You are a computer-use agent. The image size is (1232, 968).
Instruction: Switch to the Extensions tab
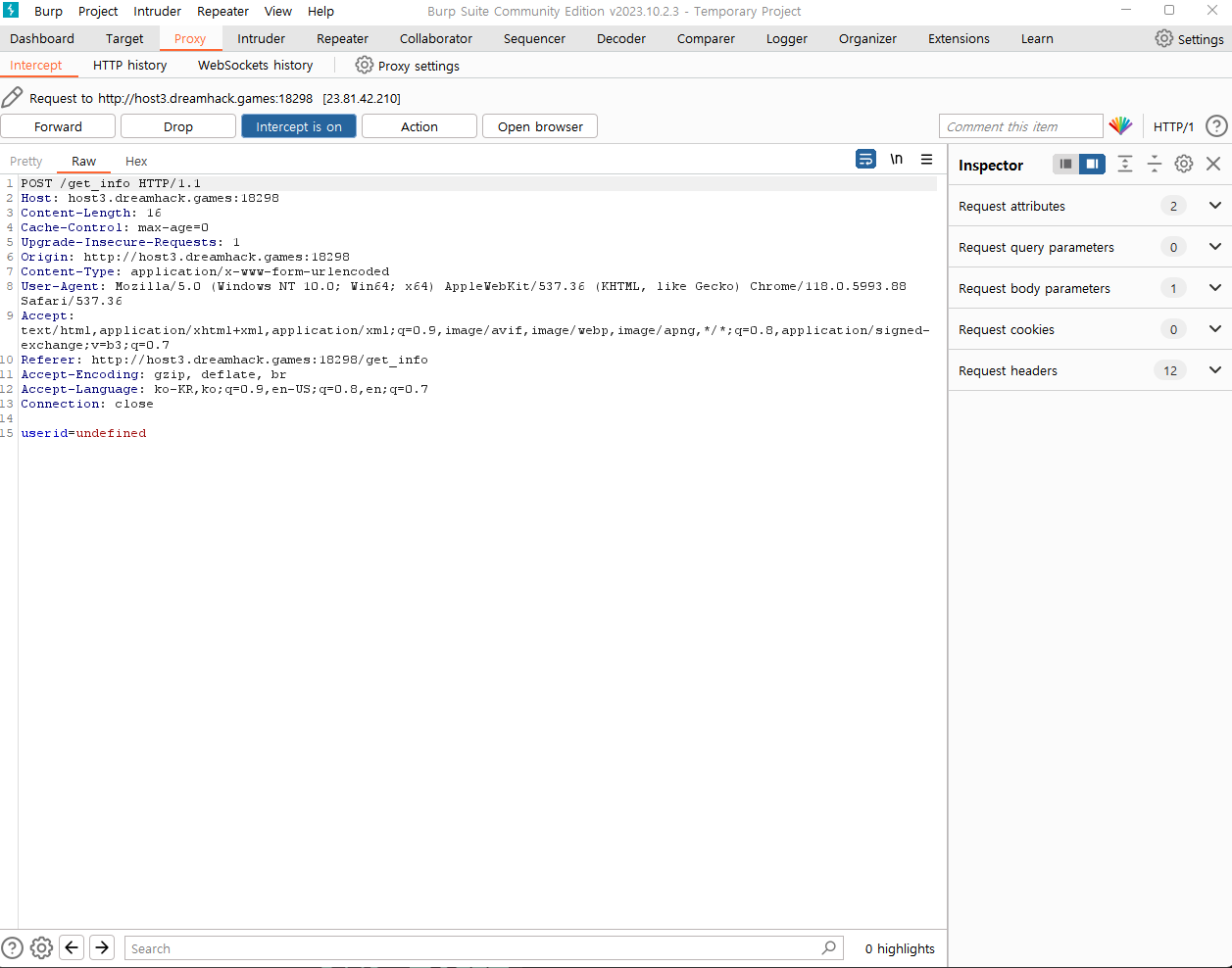point(959,38)
